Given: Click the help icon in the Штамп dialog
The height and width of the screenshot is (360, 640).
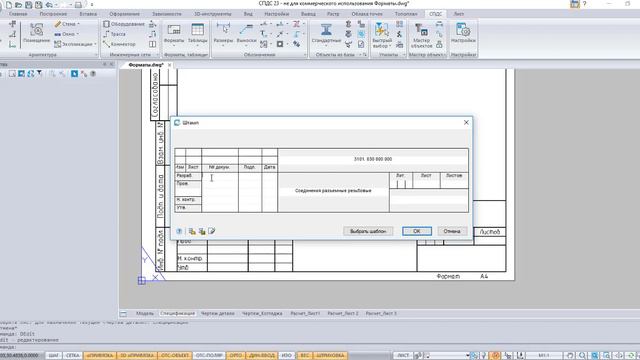Looking at the screenshot, I should tap(179, 231).
